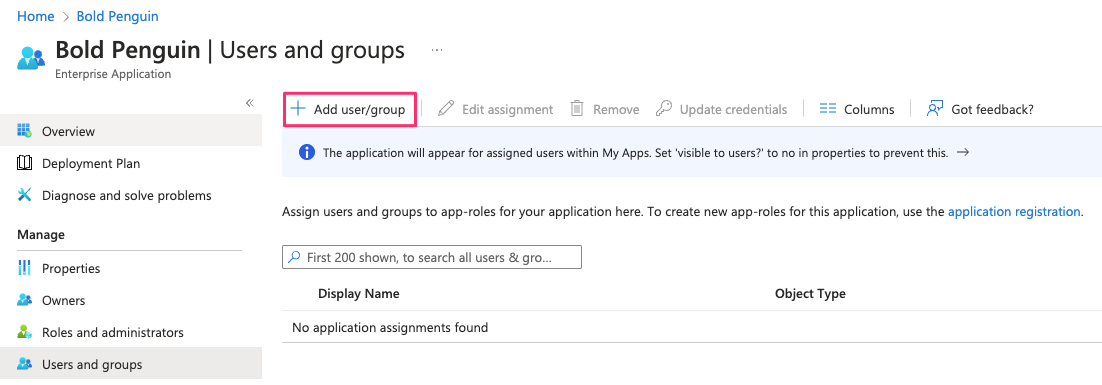
Task: Click Bold Penguin breadcrumb link
Action: (117, 16)
